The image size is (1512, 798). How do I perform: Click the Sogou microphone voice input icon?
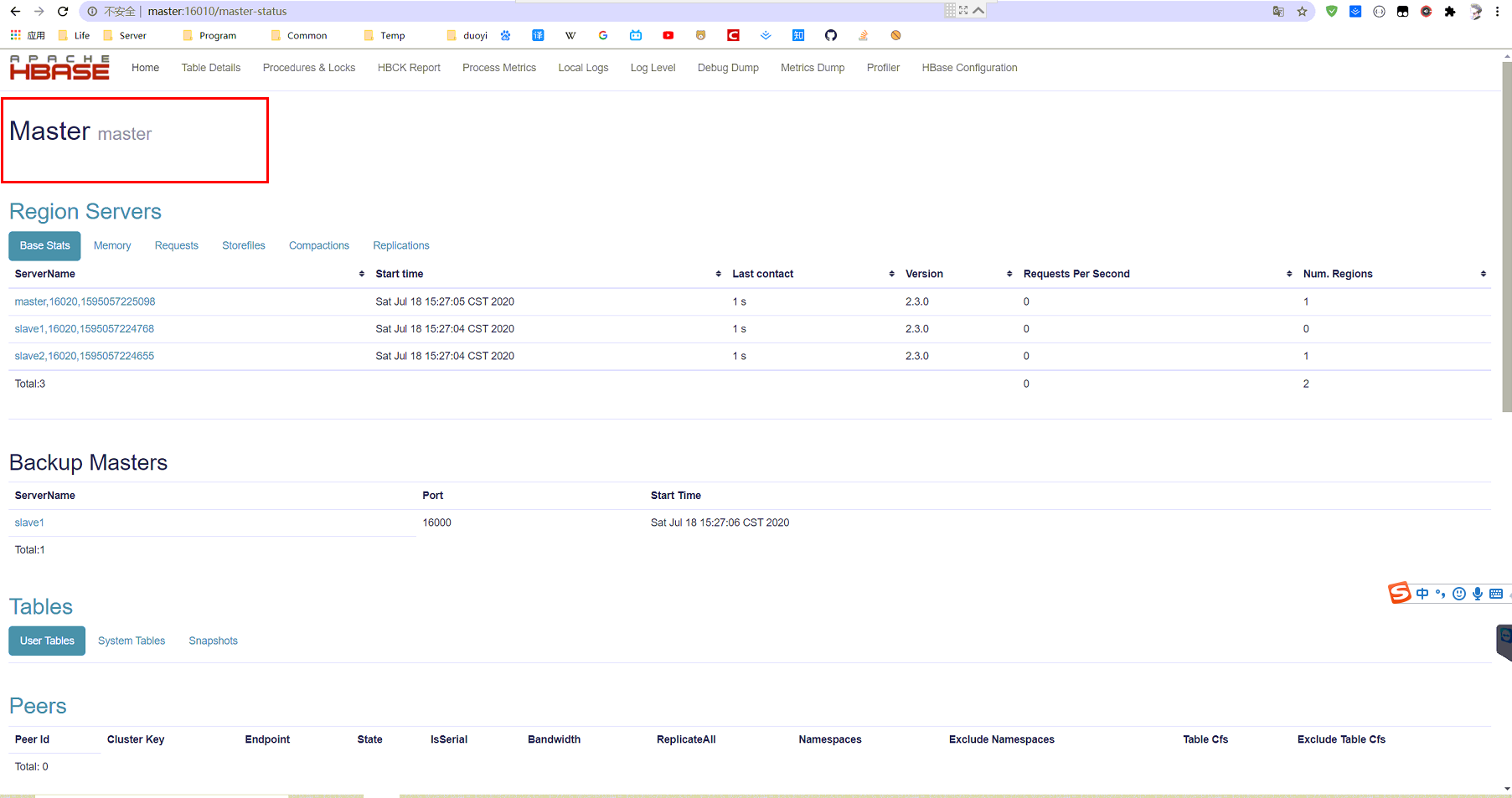1478,594
